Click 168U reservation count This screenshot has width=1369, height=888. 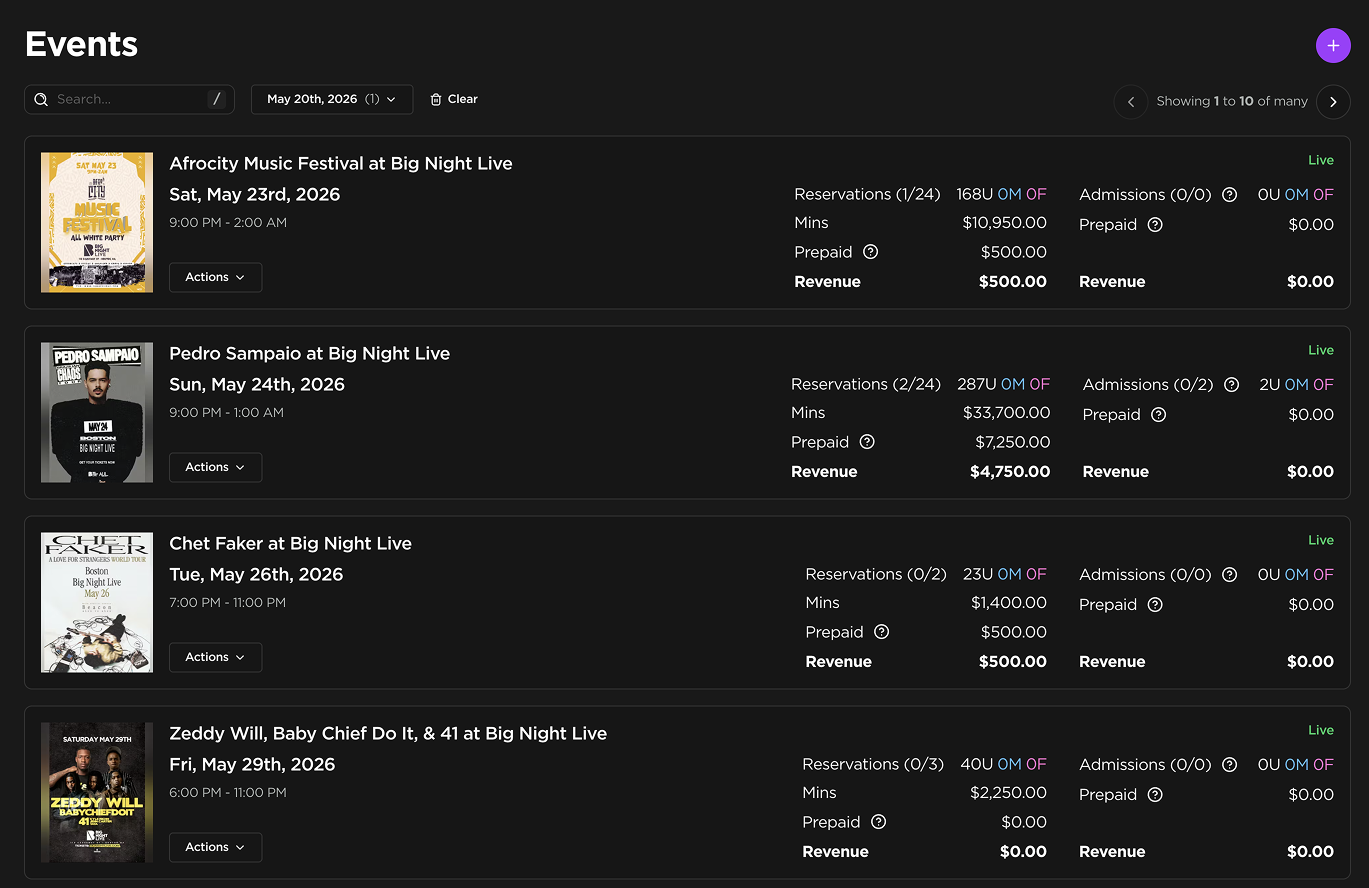pyautogui.click(x=974, y=194)
